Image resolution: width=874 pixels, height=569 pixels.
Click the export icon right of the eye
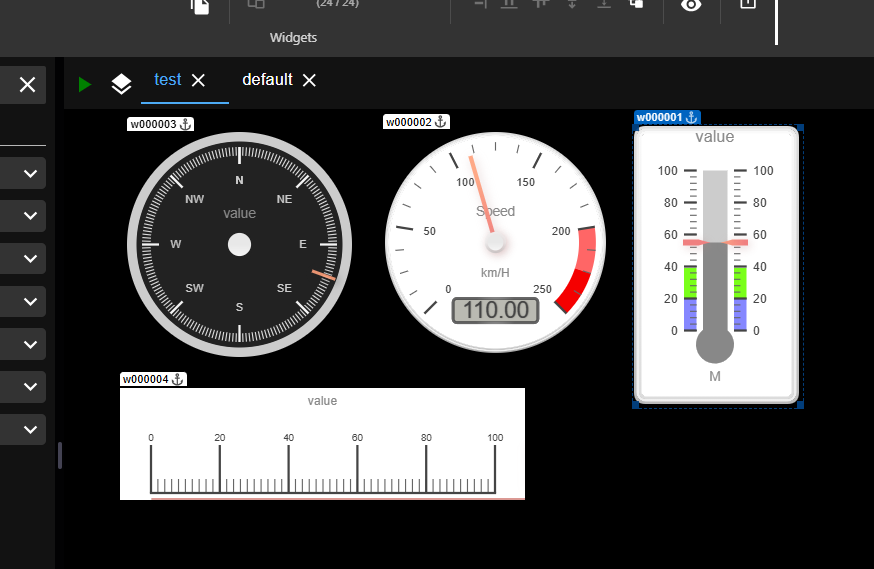747,5
